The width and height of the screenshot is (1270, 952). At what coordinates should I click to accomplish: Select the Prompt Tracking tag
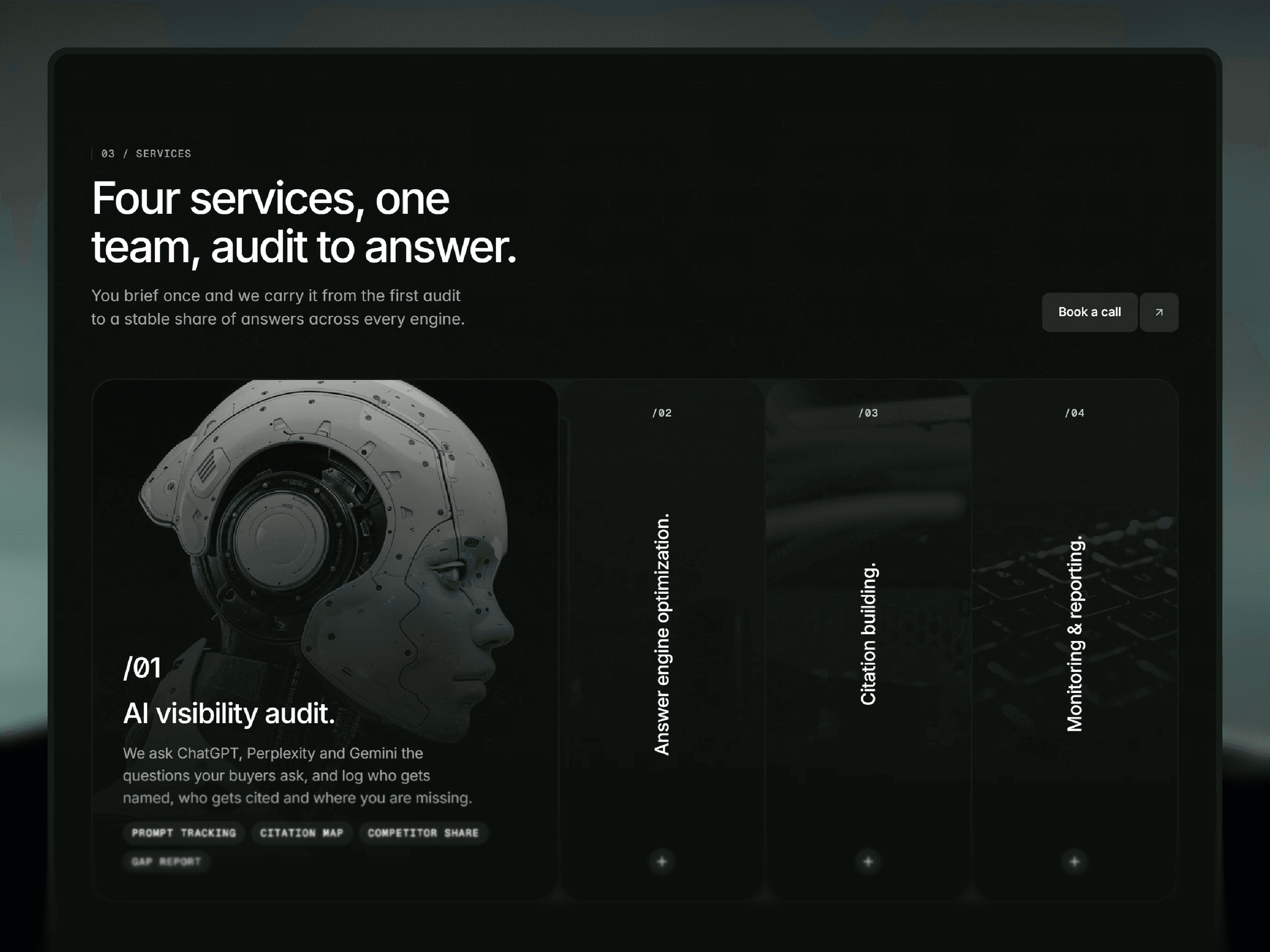coord(184,833)
